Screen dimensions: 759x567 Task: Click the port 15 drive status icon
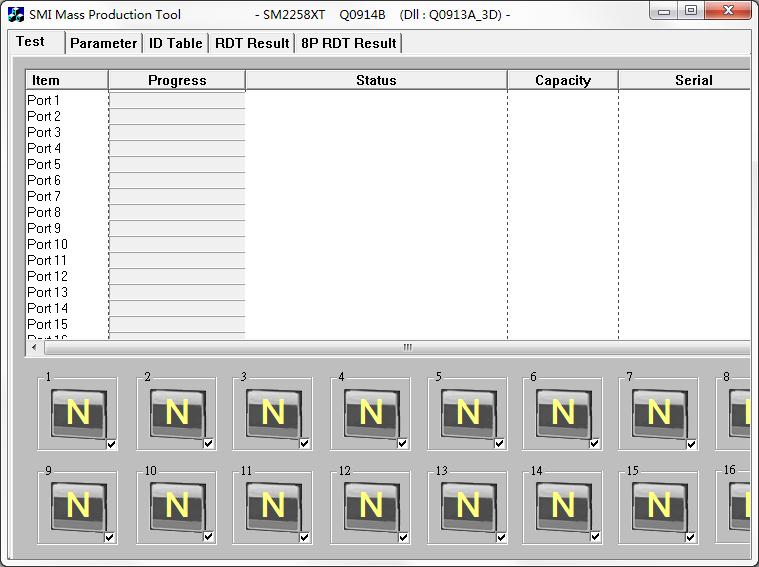pyautogui.click(x=658, y=505)
